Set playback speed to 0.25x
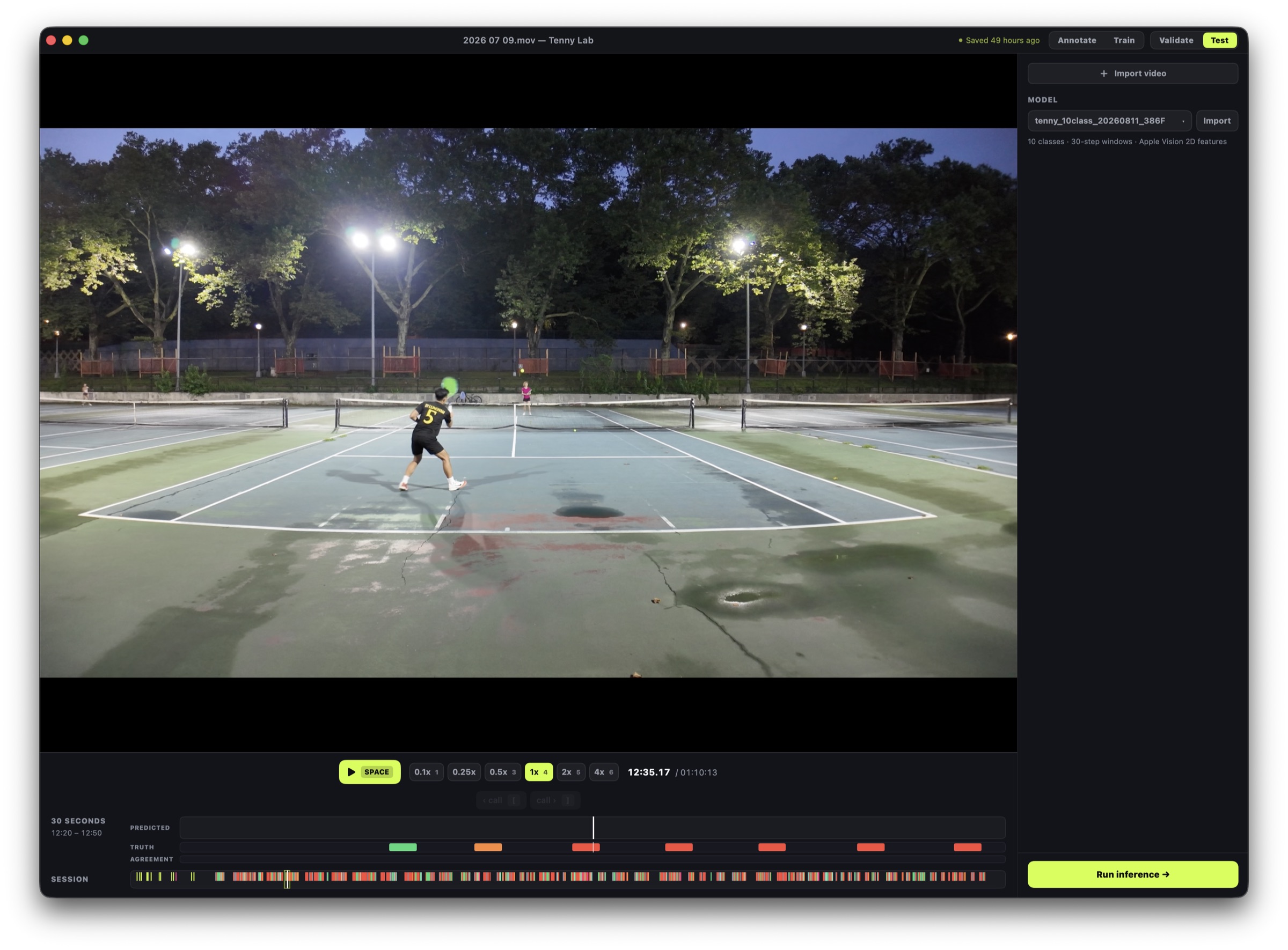This screenshot has height=950, width=1288. tap(464, 772)
